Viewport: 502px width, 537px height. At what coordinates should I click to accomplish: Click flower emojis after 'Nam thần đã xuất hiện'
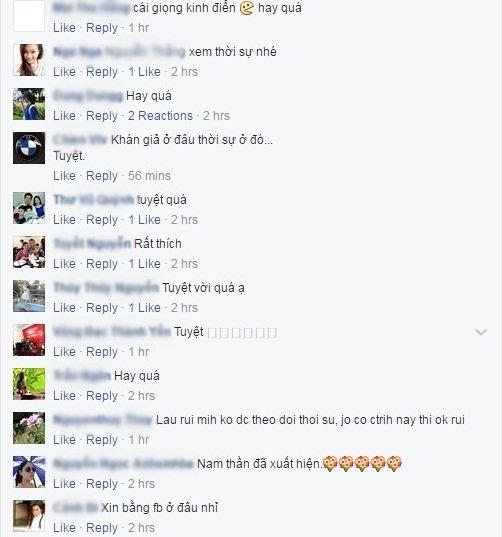tap(362, 464)
